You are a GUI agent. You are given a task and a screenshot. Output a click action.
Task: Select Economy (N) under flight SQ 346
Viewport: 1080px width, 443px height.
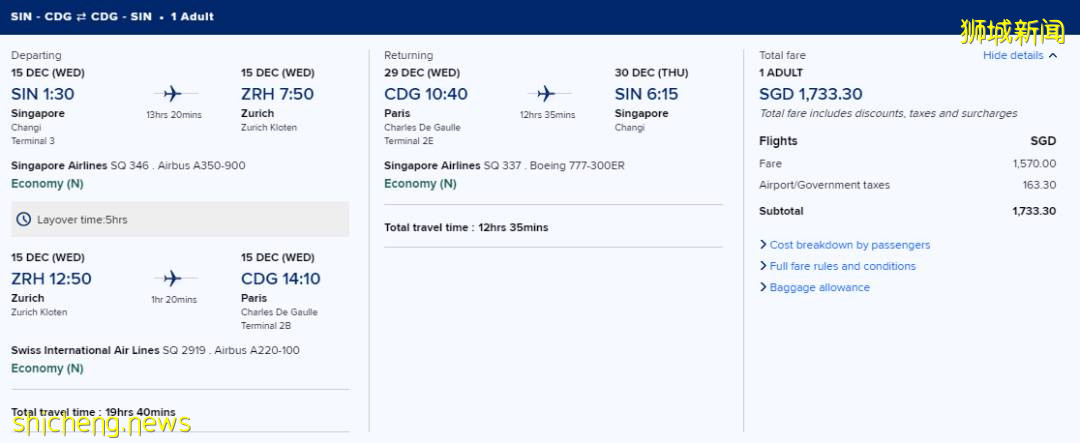[47, 184]
